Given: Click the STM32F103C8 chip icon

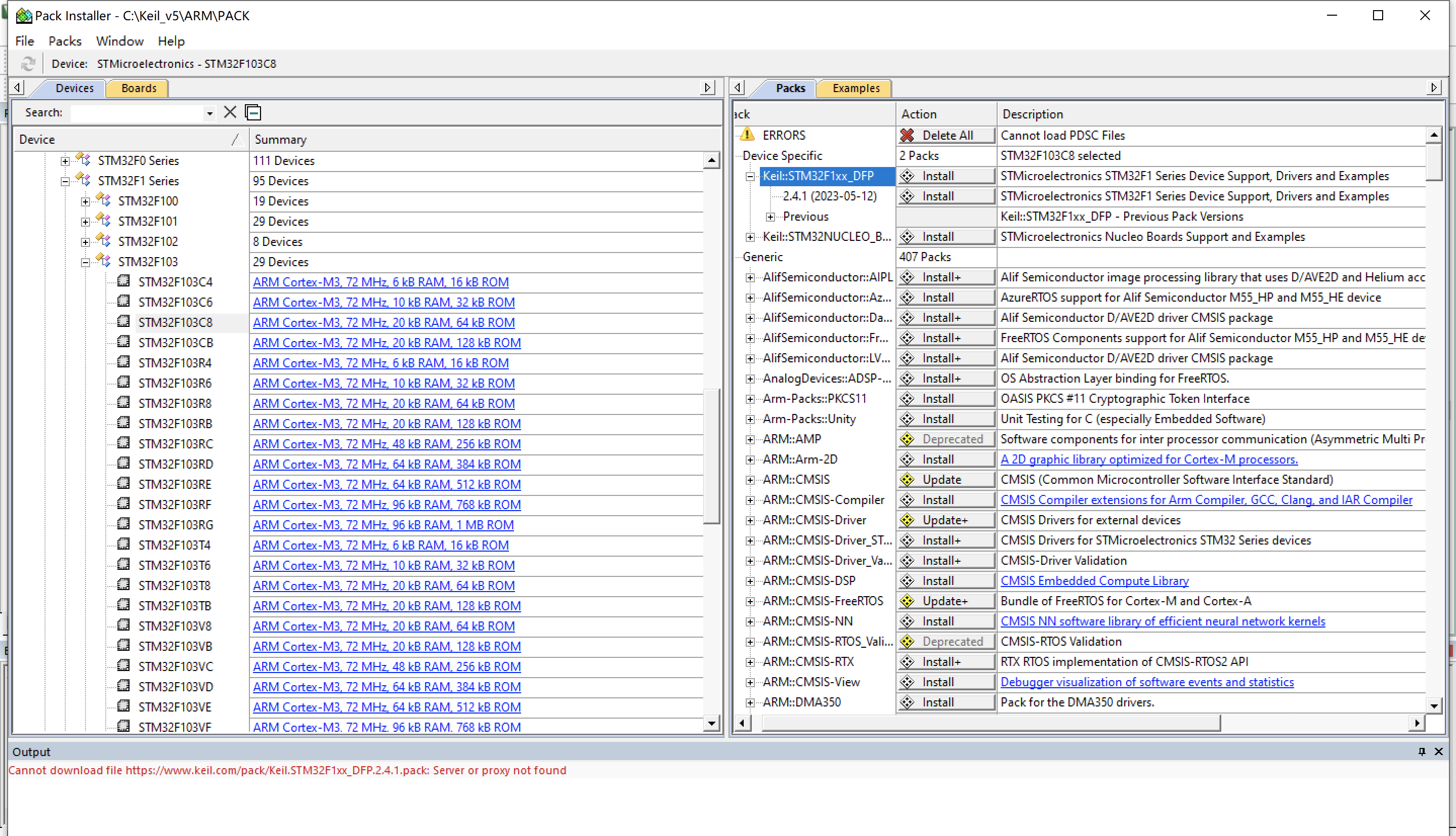Looking at the screenshot, I should 123,321.
